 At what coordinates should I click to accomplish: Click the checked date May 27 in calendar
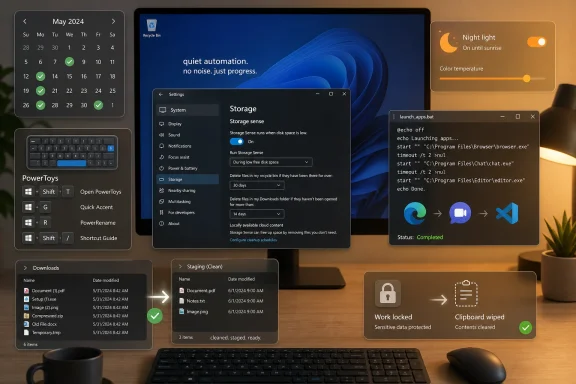coord(40,105)
